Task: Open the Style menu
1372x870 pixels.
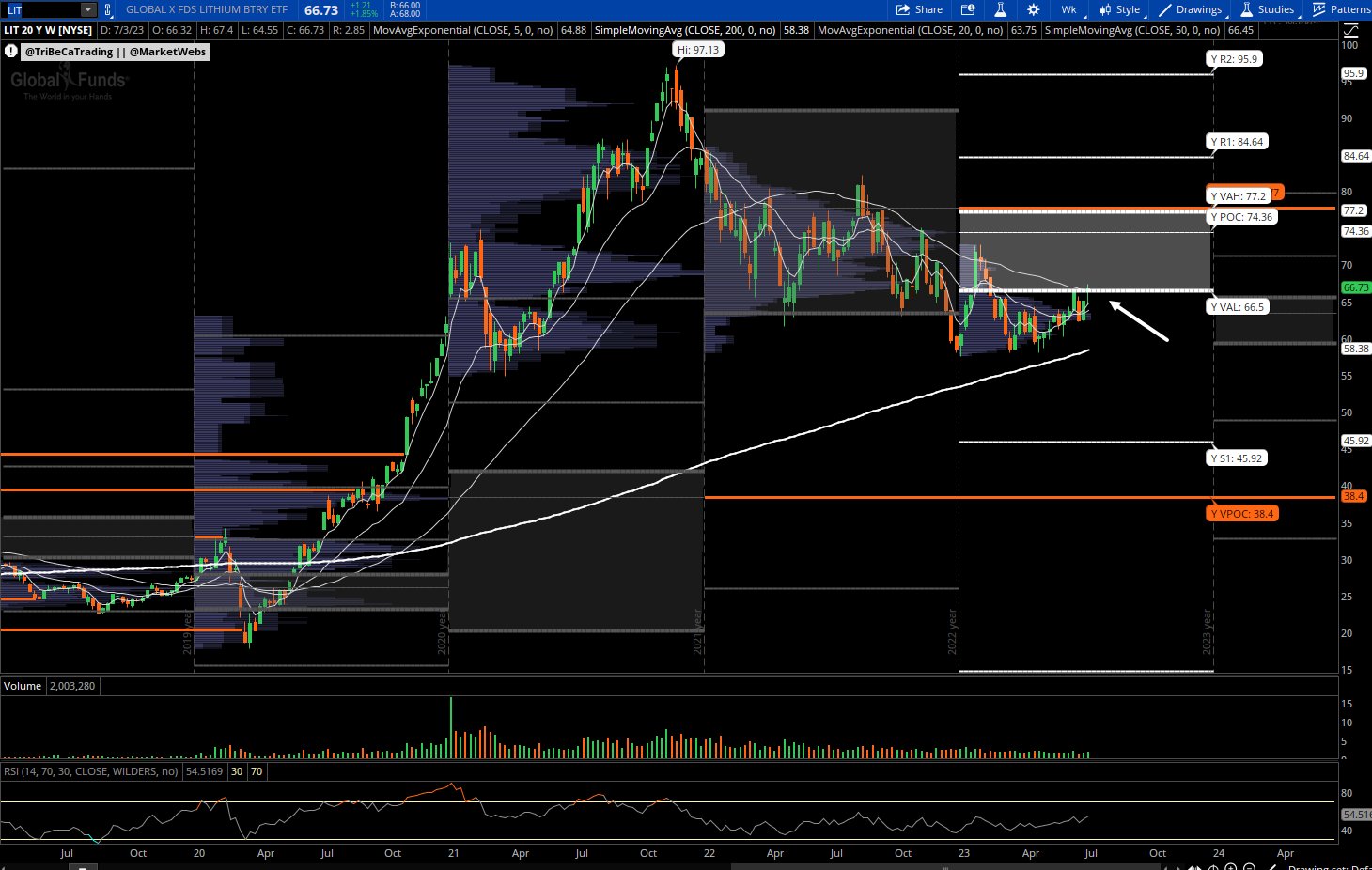Action: point(1119,9)
